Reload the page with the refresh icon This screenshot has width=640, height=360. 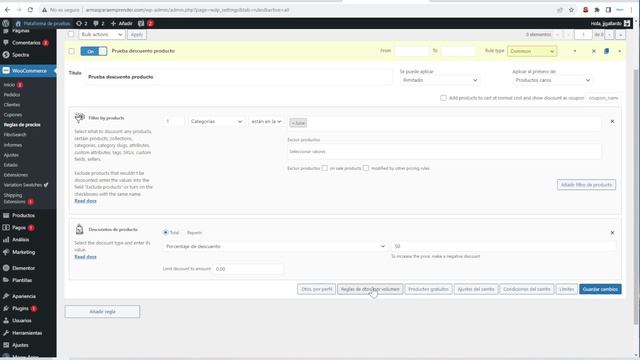tap(30, 9)
